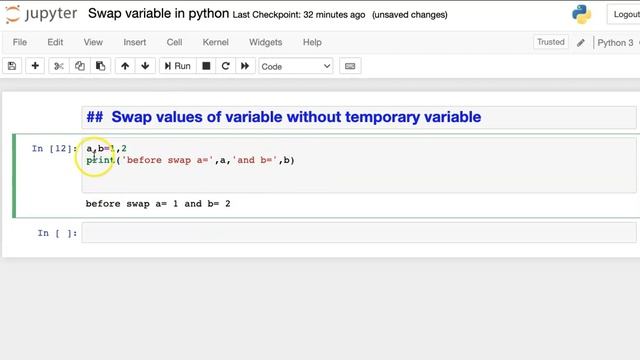Click the Trusted notebook button
This screenshot has height=360, width=640.
pos(551,42)
